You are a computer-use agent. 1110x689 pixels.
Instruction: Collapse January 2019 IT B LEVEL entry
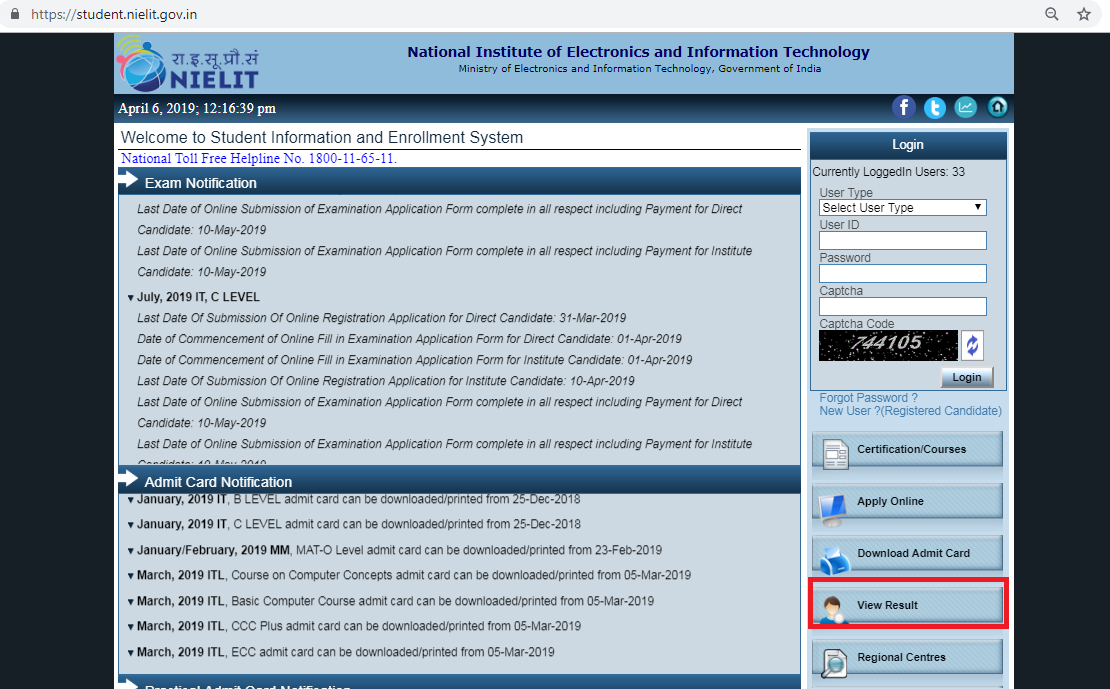130,500
